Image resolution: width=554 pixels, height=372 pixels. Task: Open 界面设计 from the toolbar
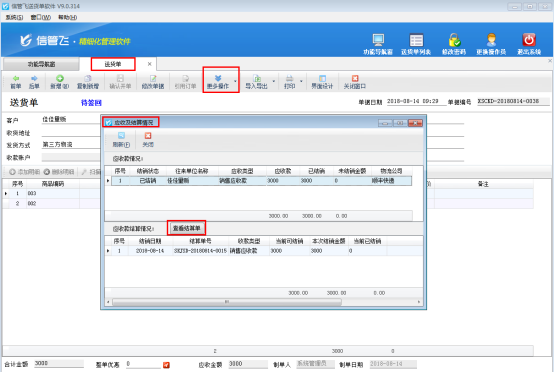(322, 82)
